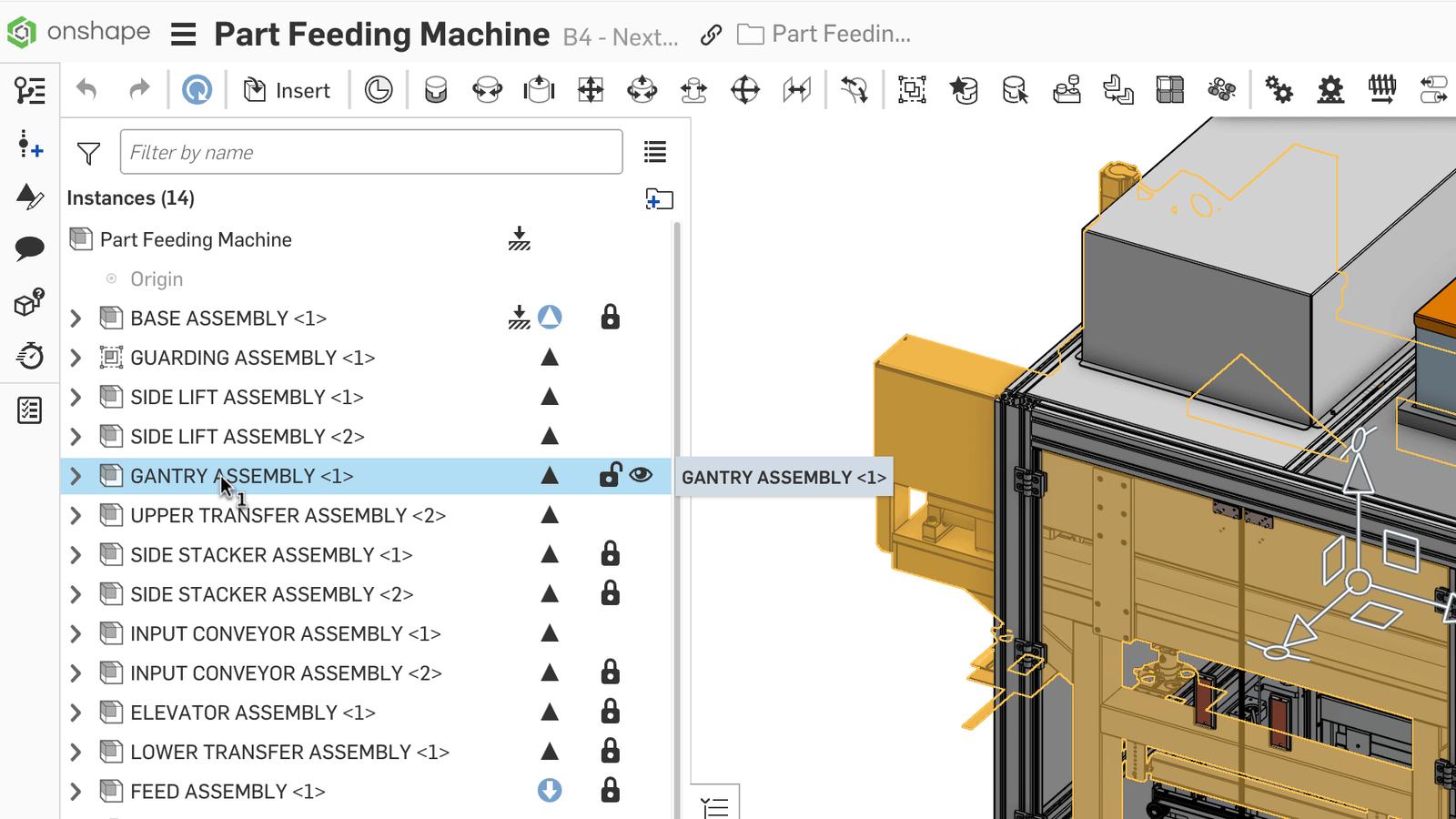Screen dimensions: 1456x819
Task: Open the hamburger document menu
Action: point(184,35)
